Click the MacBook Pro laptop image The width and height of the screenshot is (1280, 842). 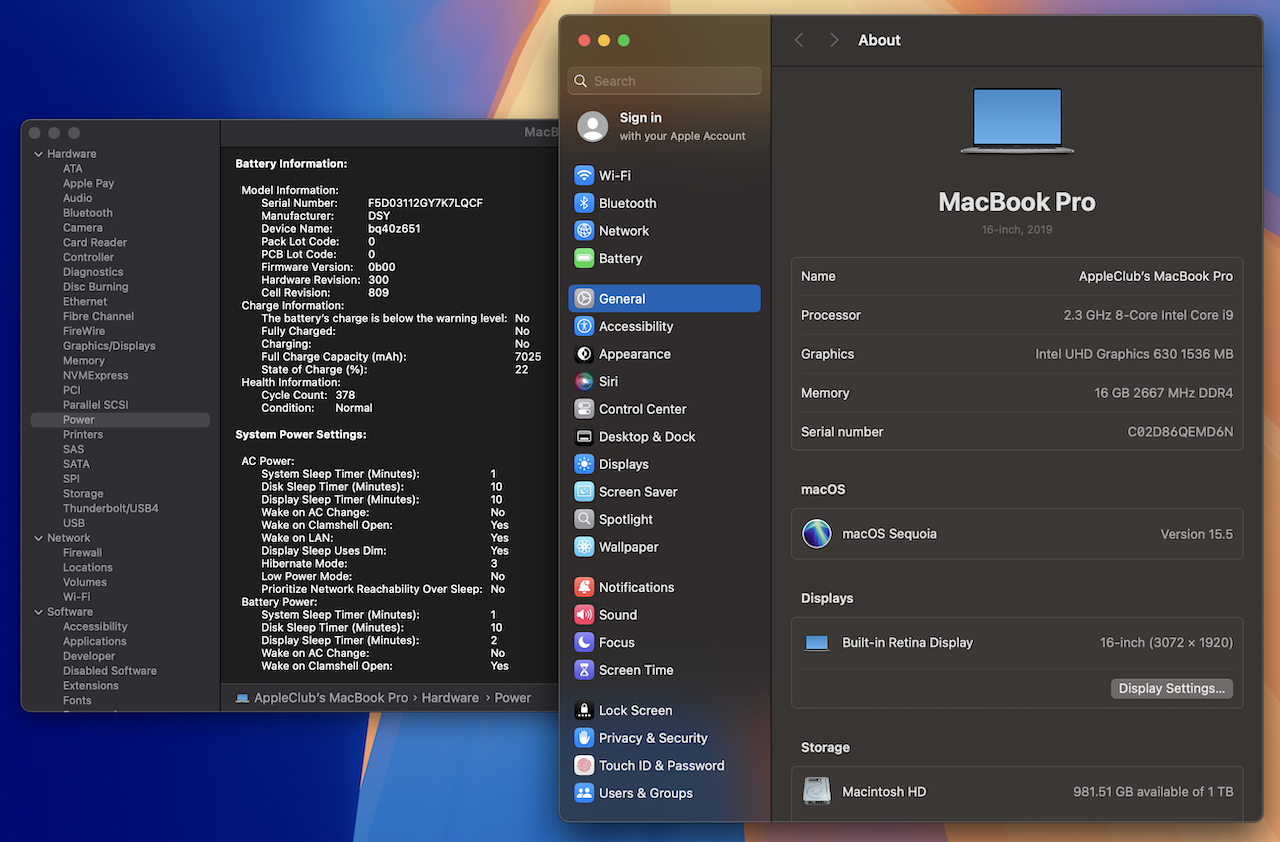(1017, 120)
